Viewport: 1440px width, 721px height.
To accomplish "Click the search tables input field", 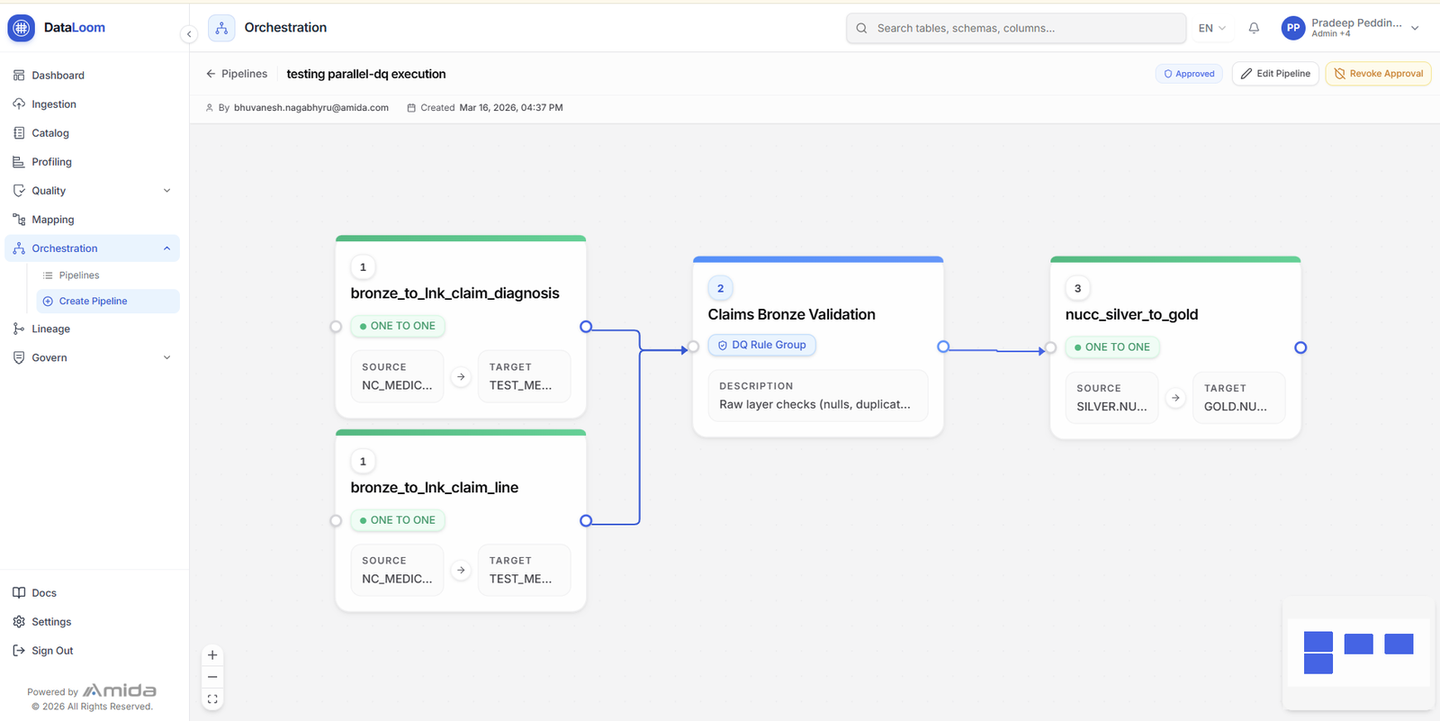I will click(x=1016, y=28).
